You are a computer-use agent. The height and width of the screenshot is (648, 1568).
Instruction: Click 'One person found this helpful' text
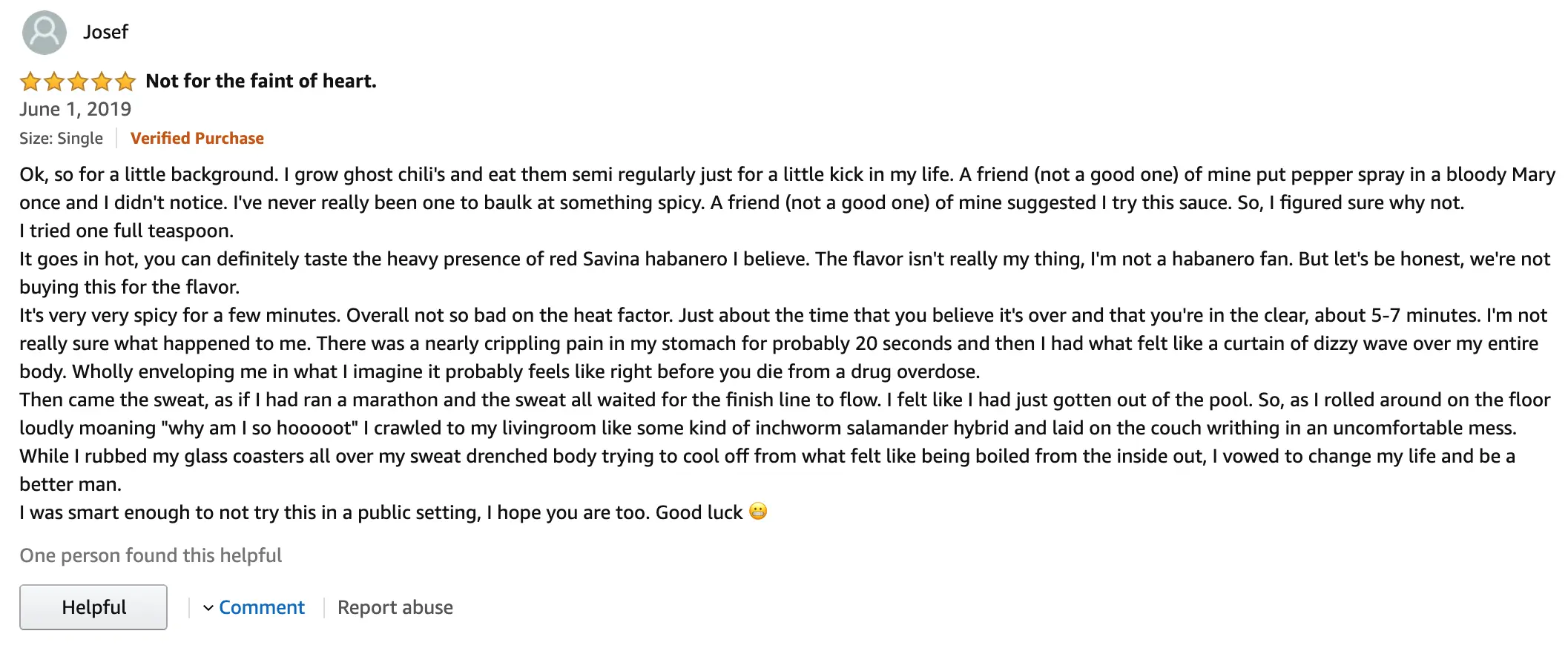click(x=151, y=555)
